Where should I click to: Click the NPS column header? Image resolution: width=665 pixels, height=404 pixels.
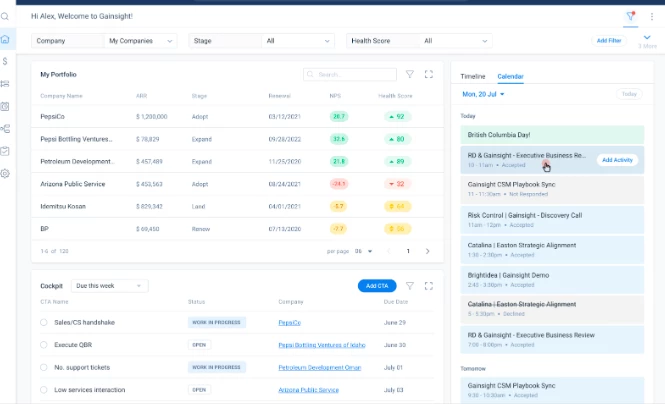[x=335, y=96]
